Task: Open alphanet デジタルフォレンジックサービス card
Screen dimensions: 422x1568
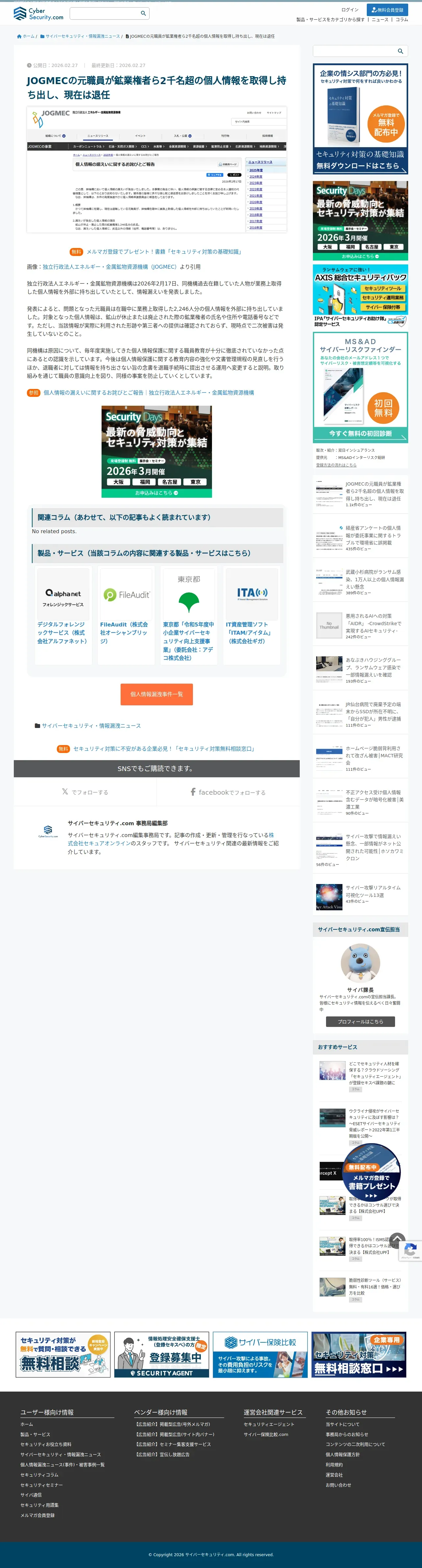Action: click(63, 615)
